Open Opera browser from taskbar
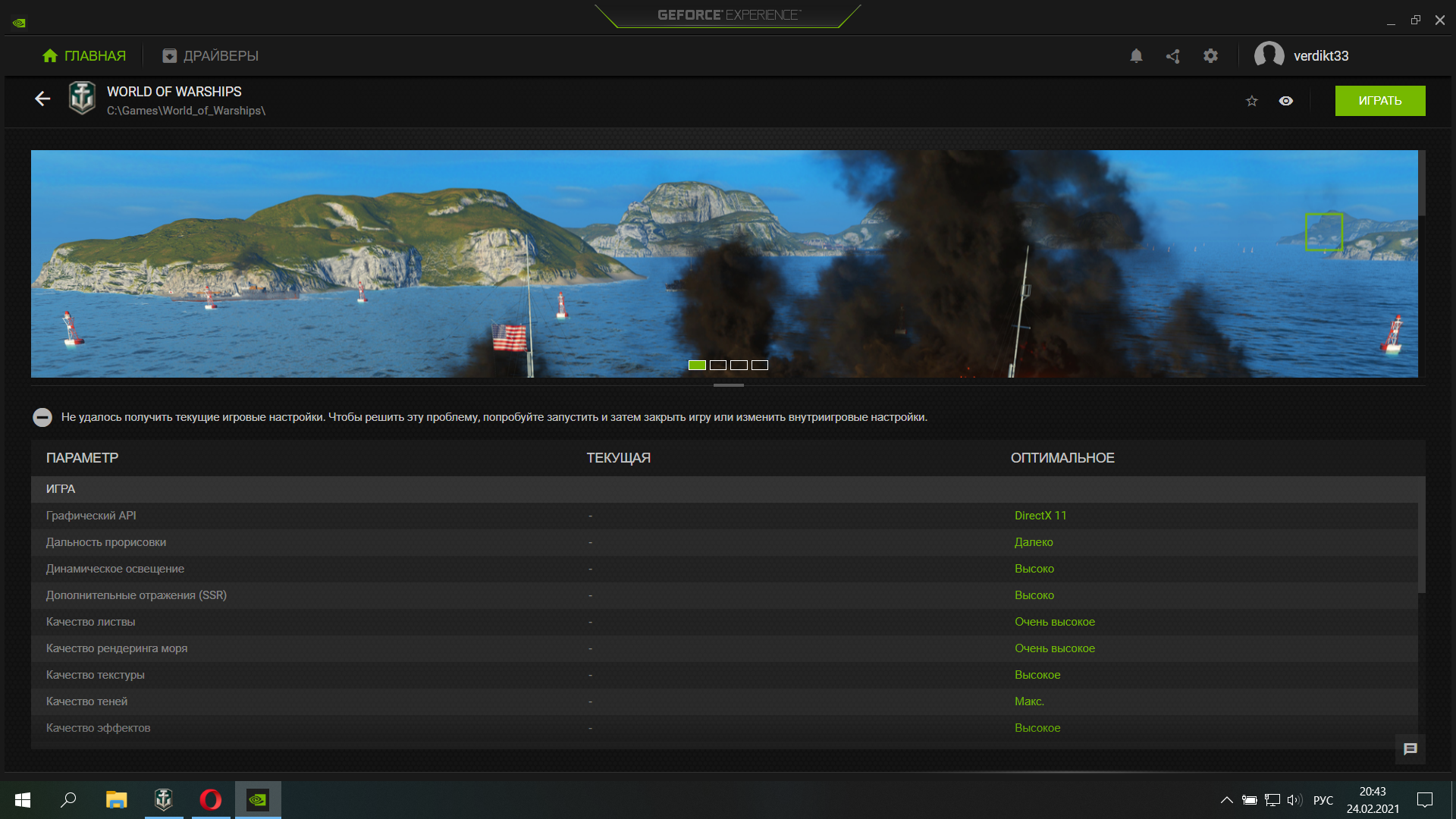Image resolution: width=1456 pixels, height=819 pixels. [211, 800]
